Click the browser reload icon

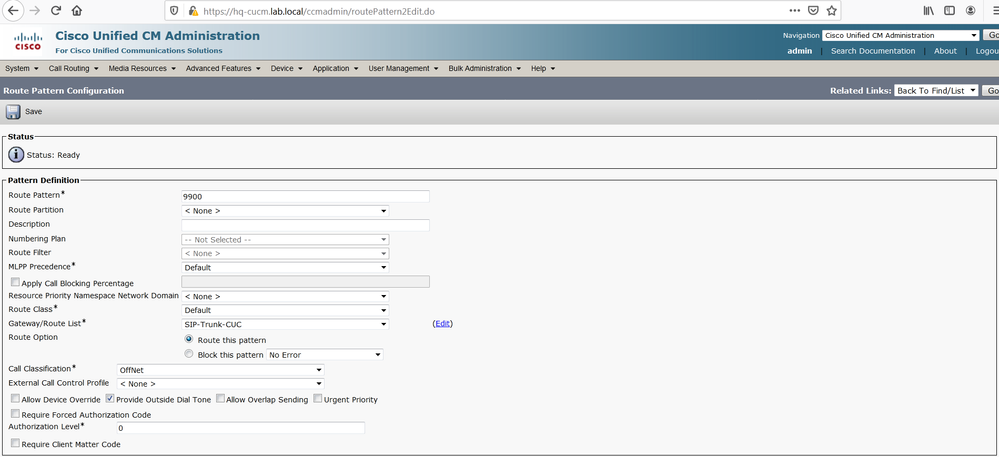[x=56, y=11]
